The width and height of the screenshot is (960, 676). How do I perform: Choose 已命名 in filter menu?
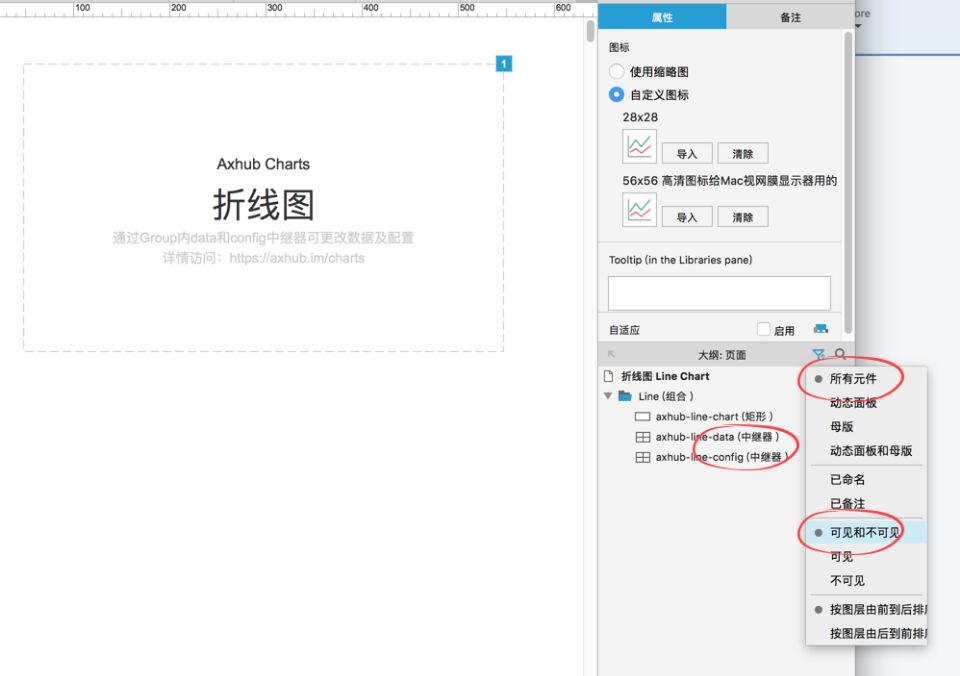pyautogui.click(x=866, y=479)
